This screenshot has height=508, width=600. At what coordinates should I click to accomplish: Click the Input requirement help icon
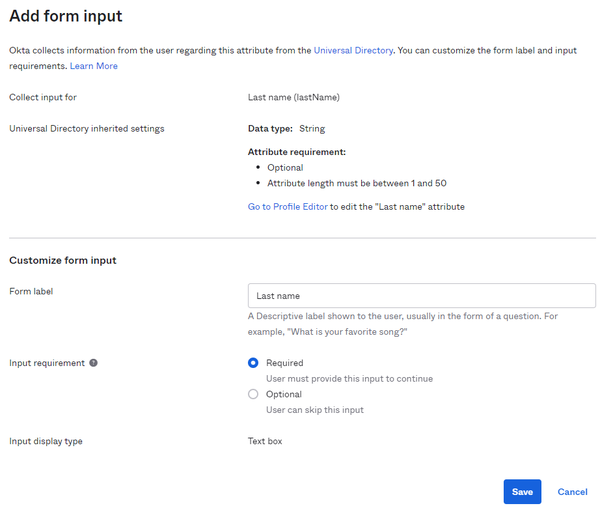[x=93, y=363]
